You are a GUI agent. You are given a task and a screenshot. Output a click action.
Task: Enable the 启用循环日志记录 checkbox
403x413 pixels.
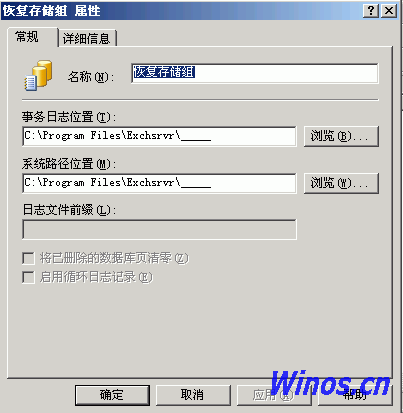pos(28,277)
